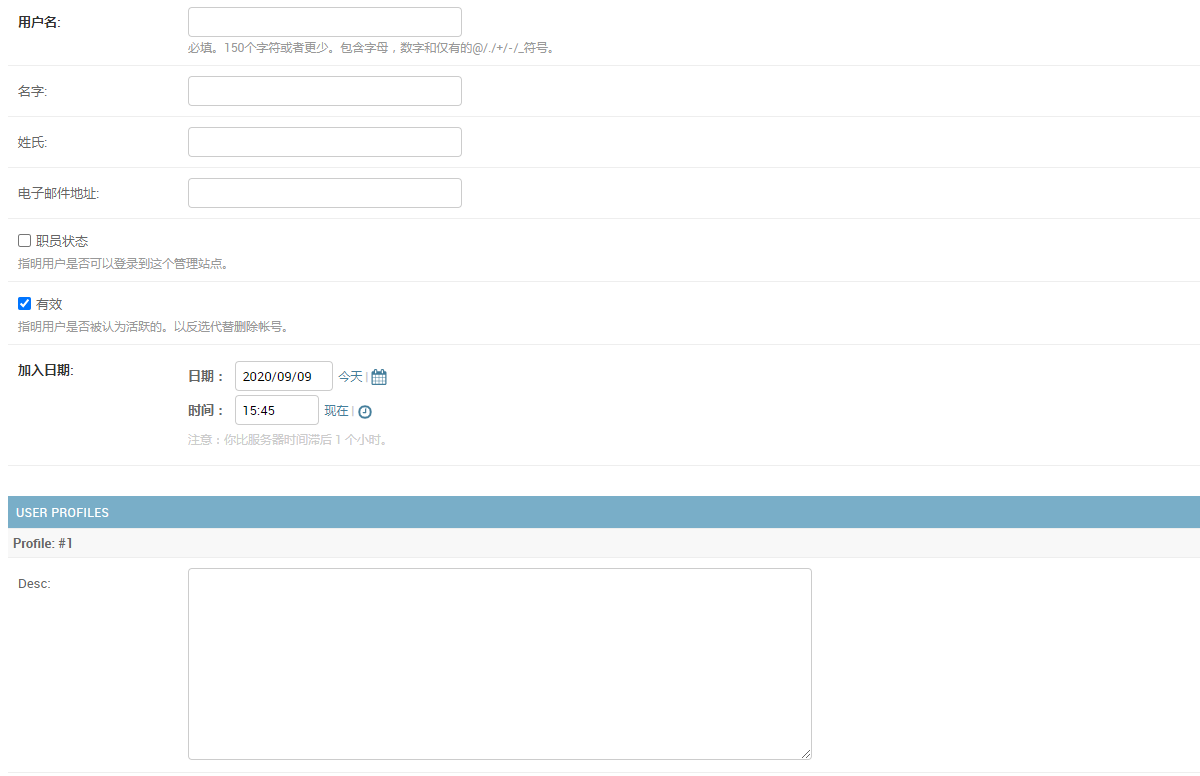Grab the Desc textarea resize handle
The width and height of the screenshot is (1200, 776).
tap(805, 753)
